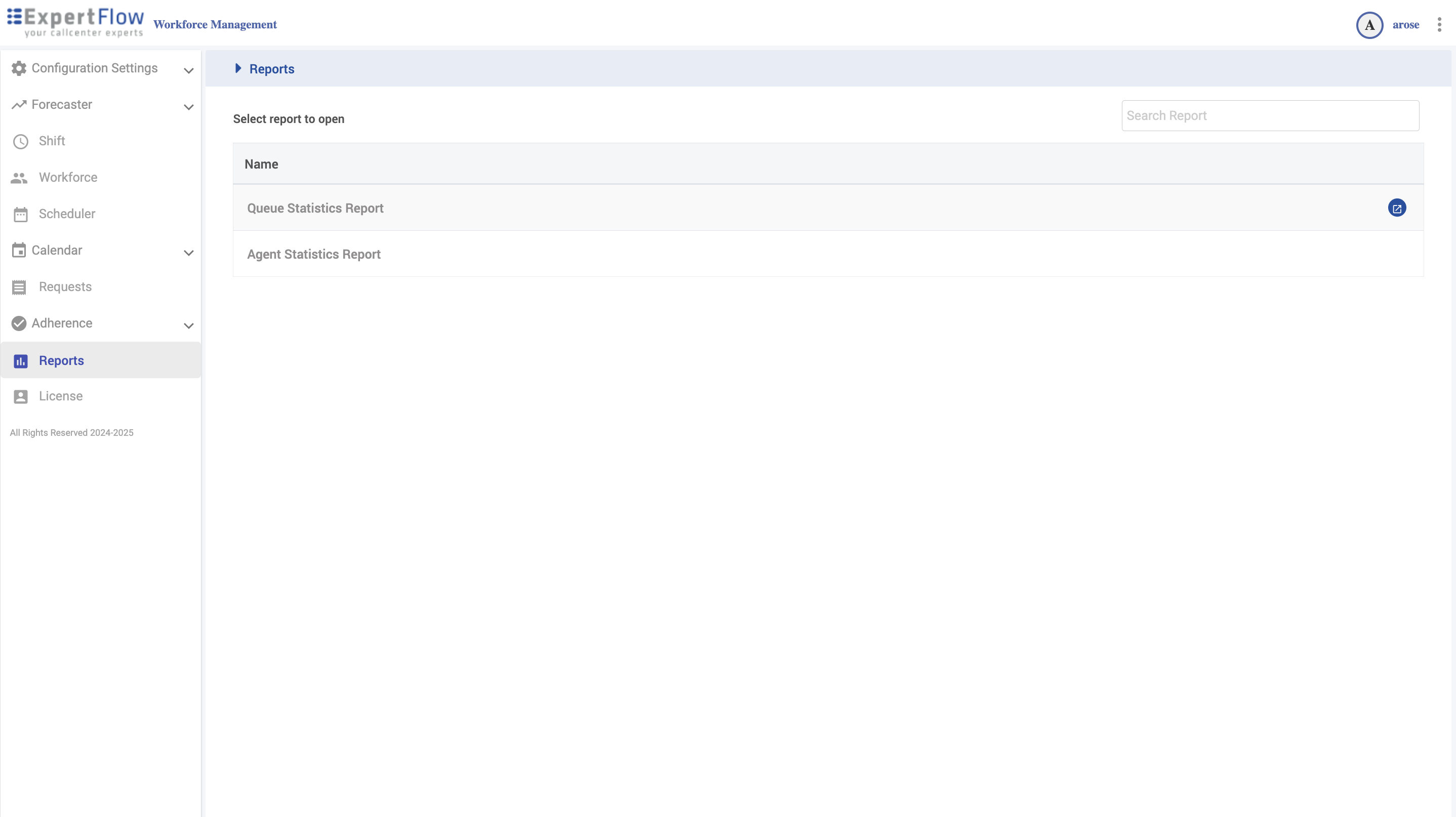
Task: Toggle the Reports breadcrumb triangle
Action: tap(238, 68)
